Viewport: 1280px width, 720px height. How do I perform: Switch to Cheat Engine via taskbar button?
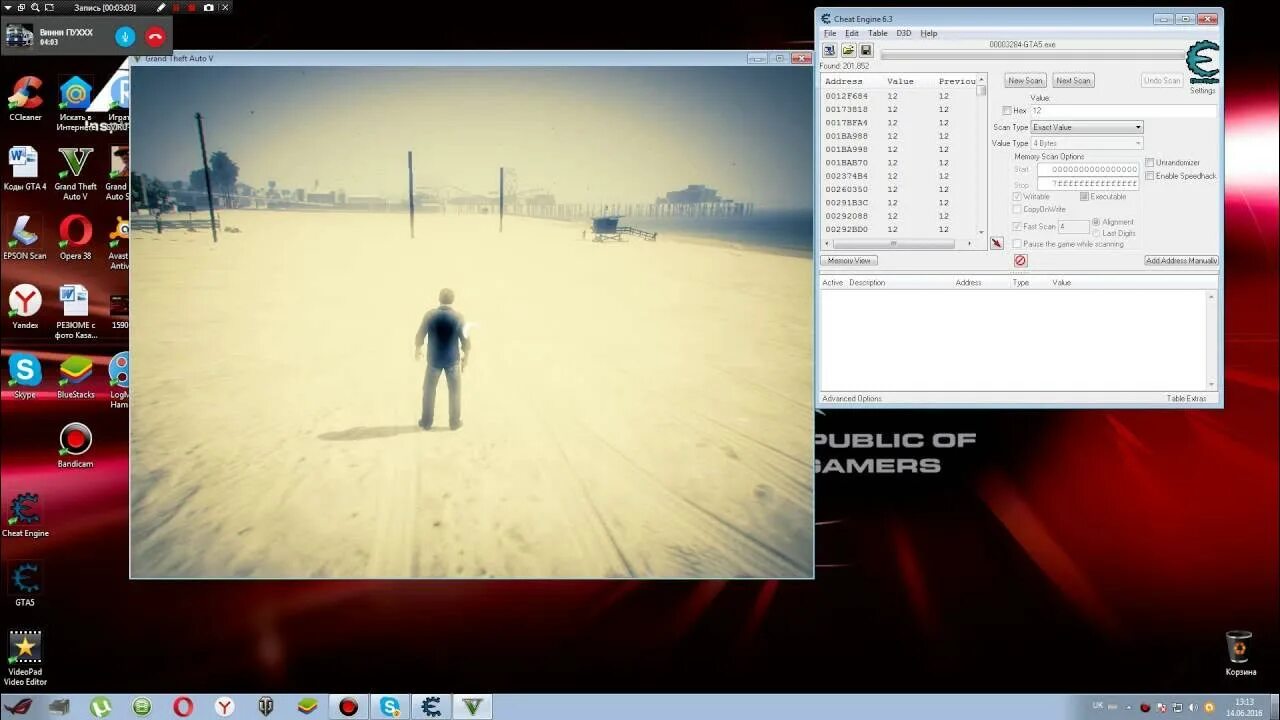431,707
